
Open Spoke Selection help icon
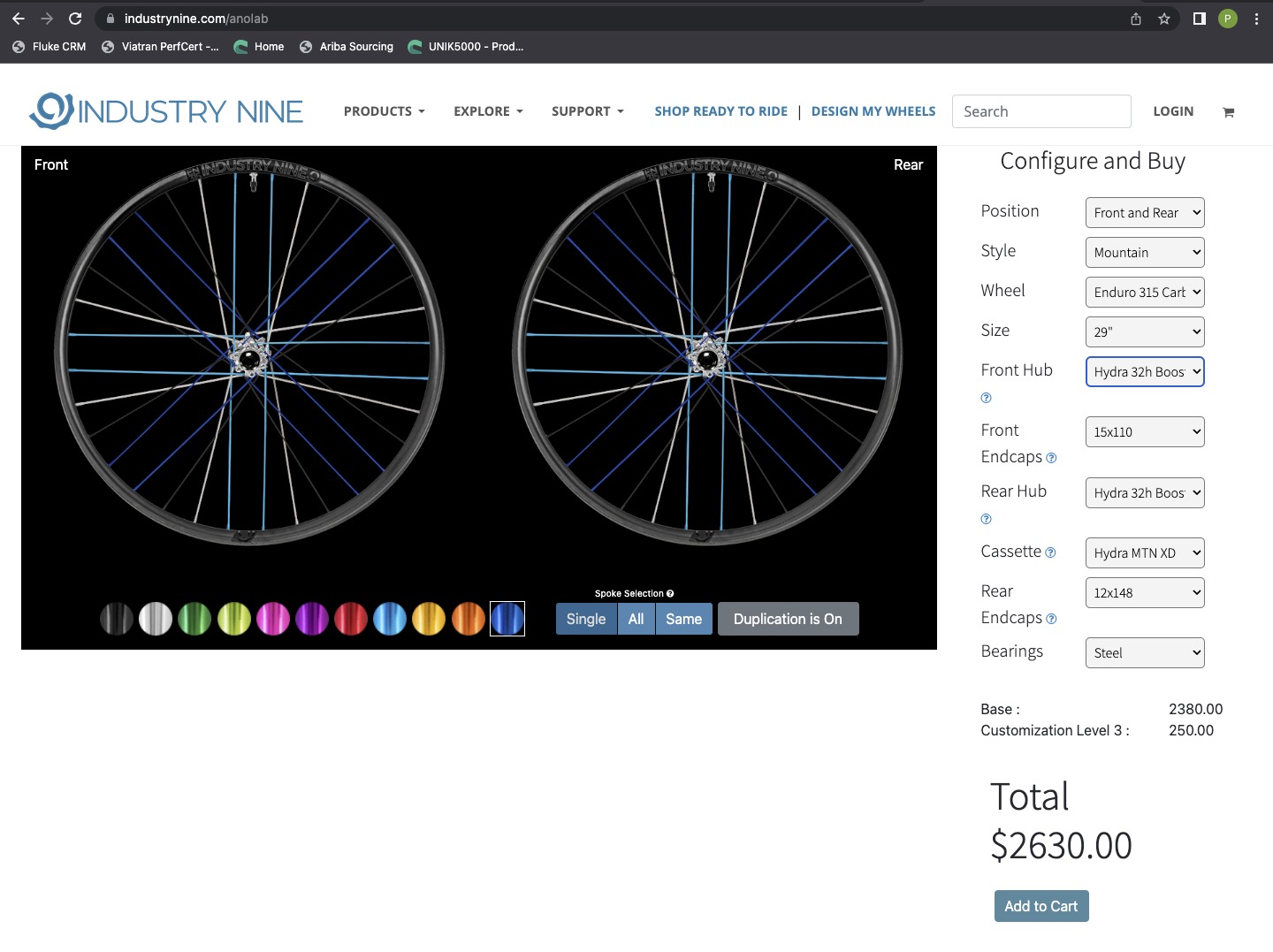point(670,594)
